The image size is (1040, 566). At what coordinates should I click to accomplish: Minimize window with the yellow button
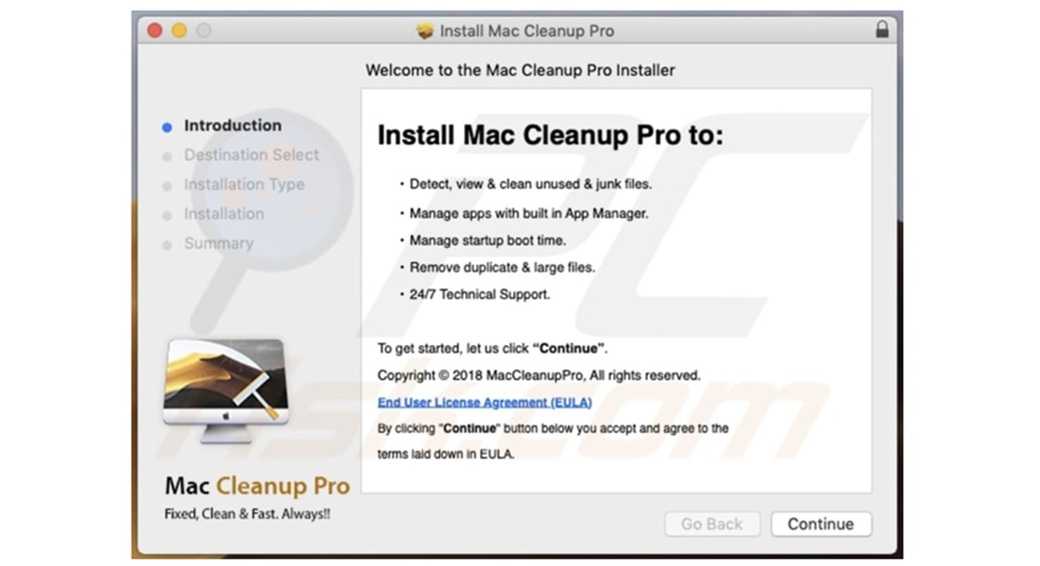(x=179, y=31)
